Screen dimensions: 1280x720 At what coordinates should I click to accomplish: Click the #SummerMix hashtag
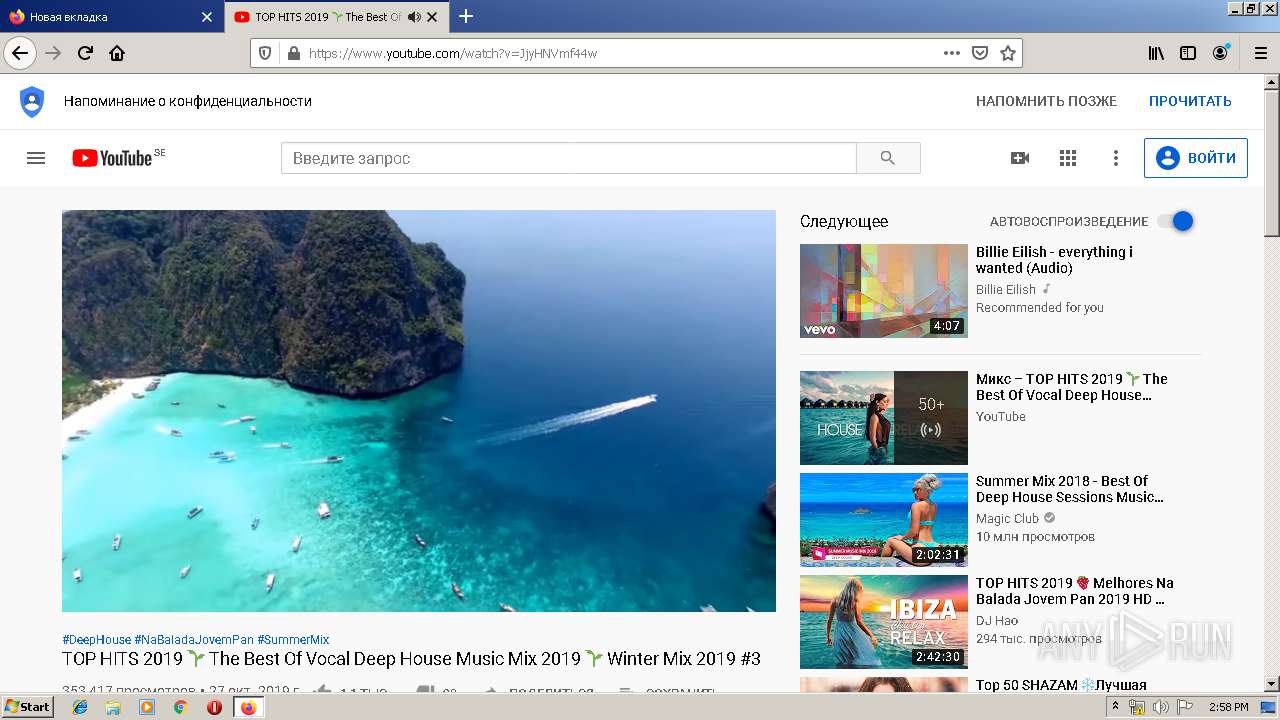click(x=293, y=640)
